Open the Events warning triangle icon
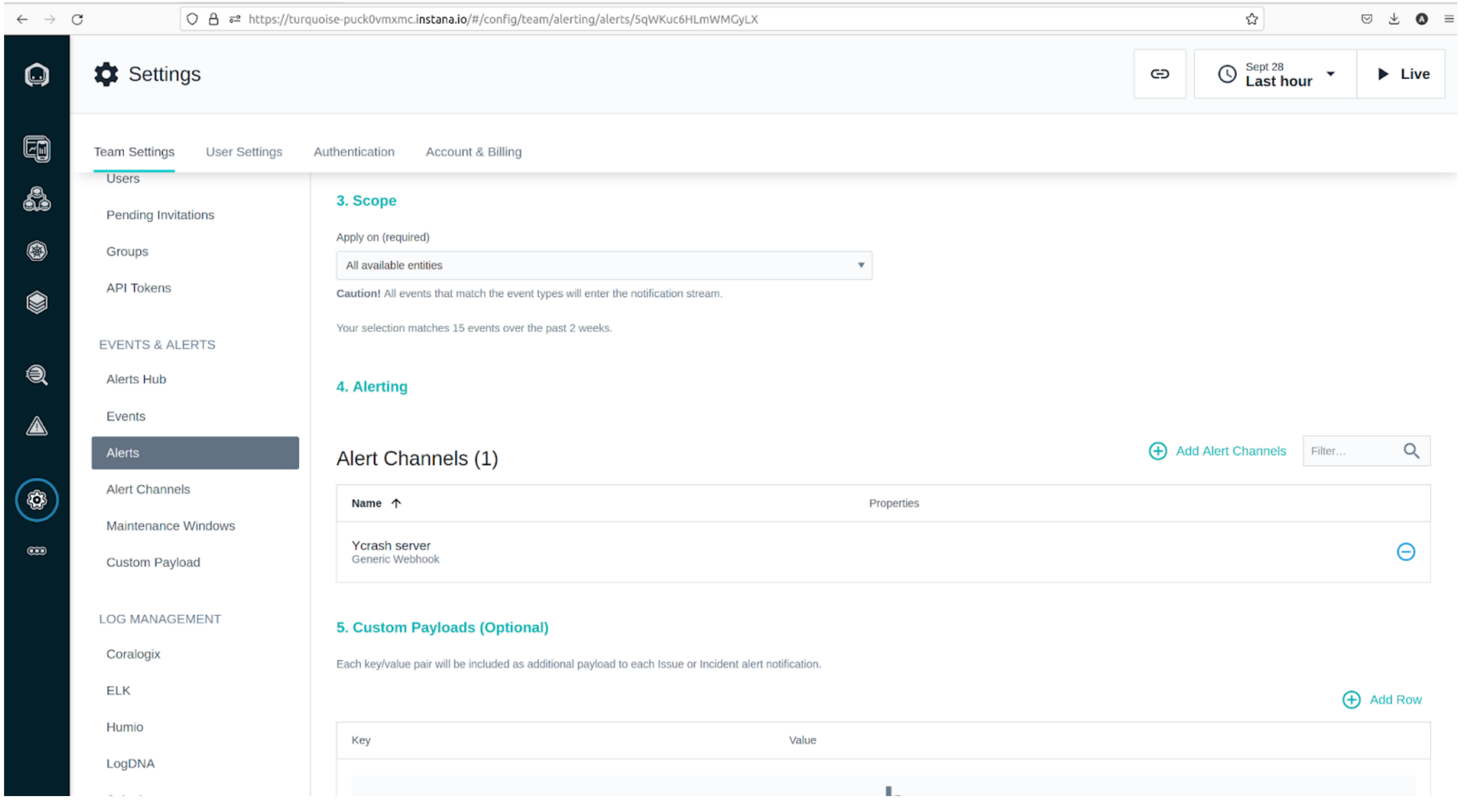 coord(37,426)
